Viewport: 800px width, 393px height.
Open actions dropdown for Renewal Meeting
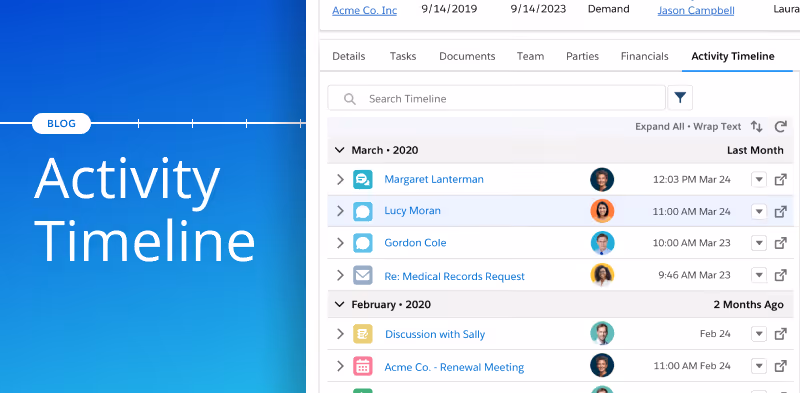759,366
